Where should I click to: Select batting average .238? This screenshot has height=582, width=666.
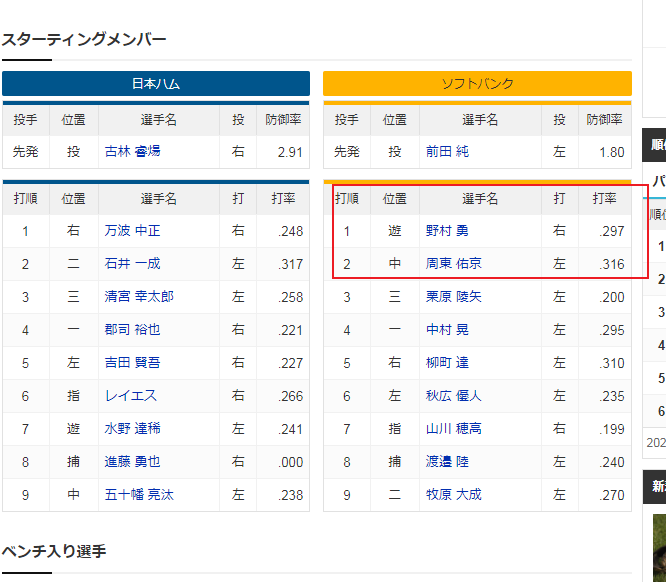coord(291,495)
